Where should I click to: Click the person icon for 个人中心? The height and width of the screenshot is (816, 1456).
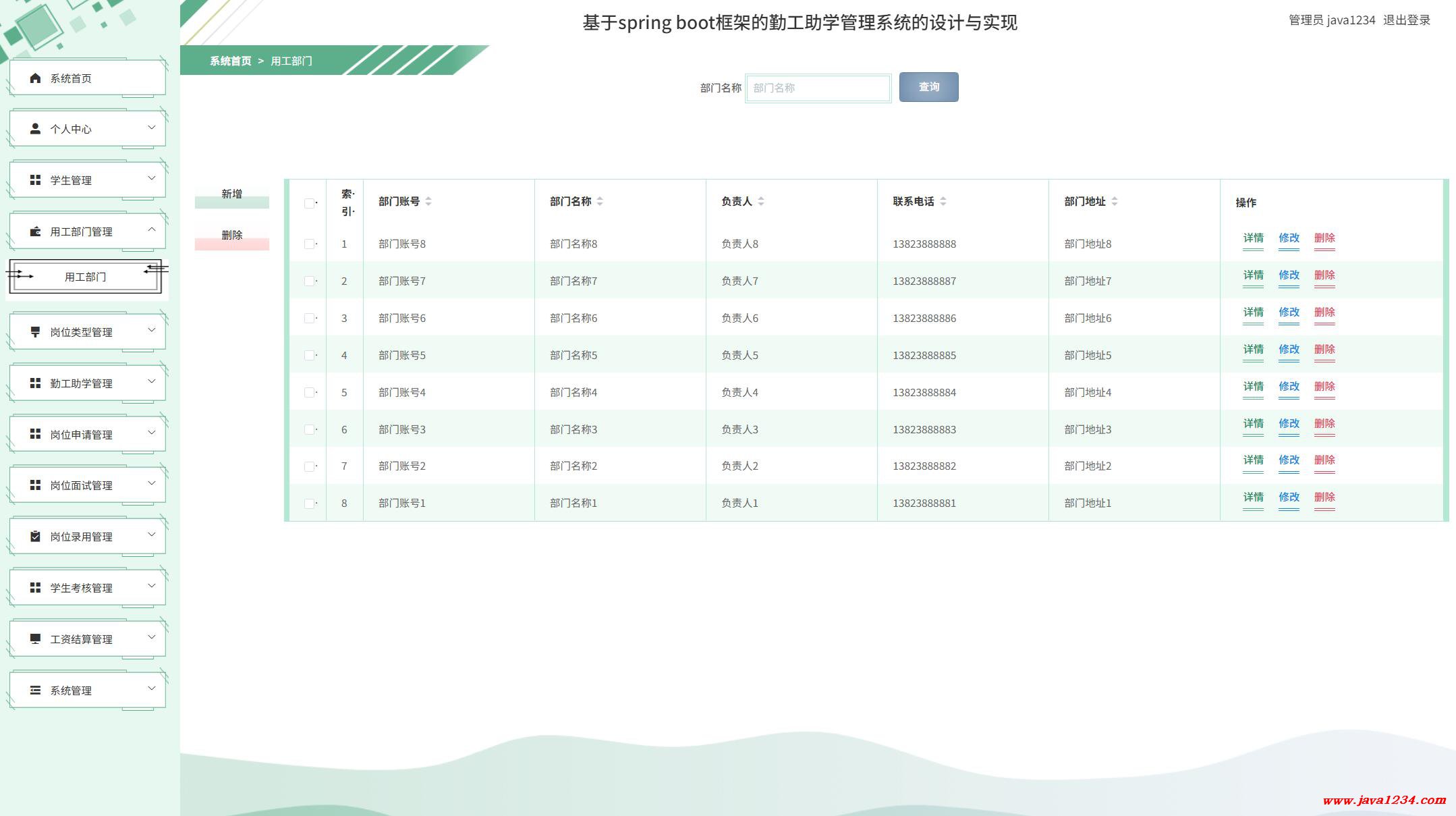pos(35,129)
